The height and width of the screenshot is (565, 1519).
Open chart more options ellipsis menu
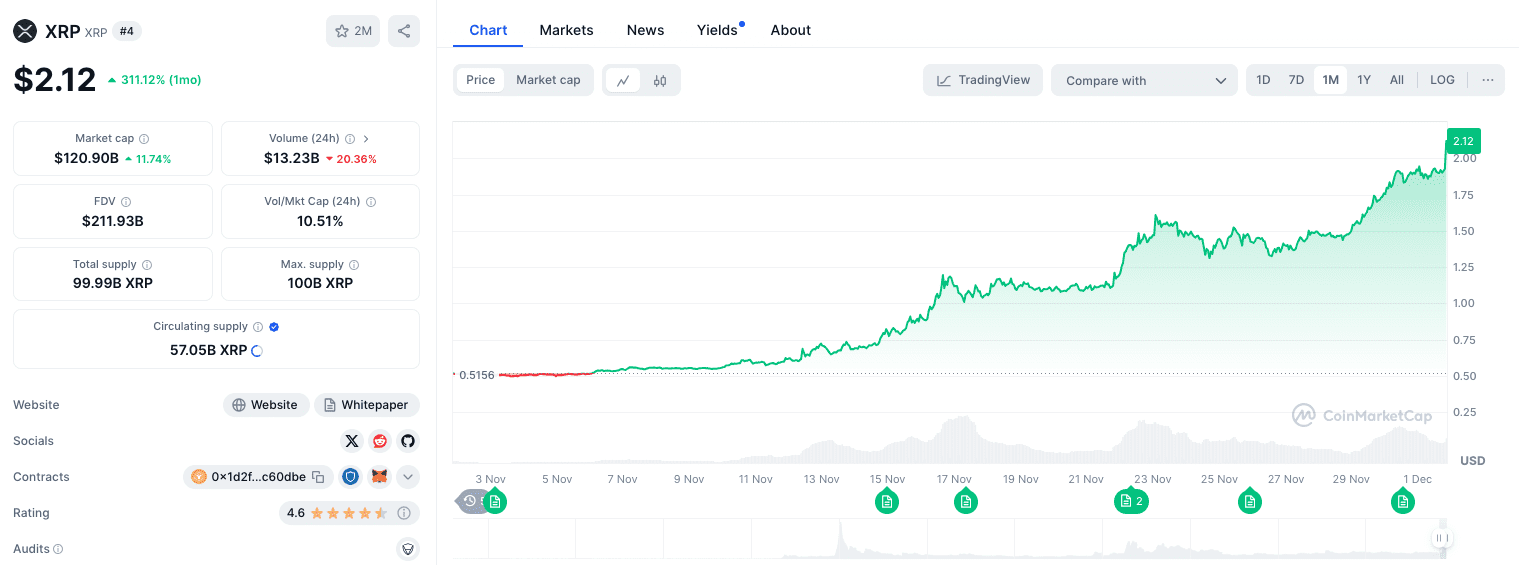(1488, 80)
